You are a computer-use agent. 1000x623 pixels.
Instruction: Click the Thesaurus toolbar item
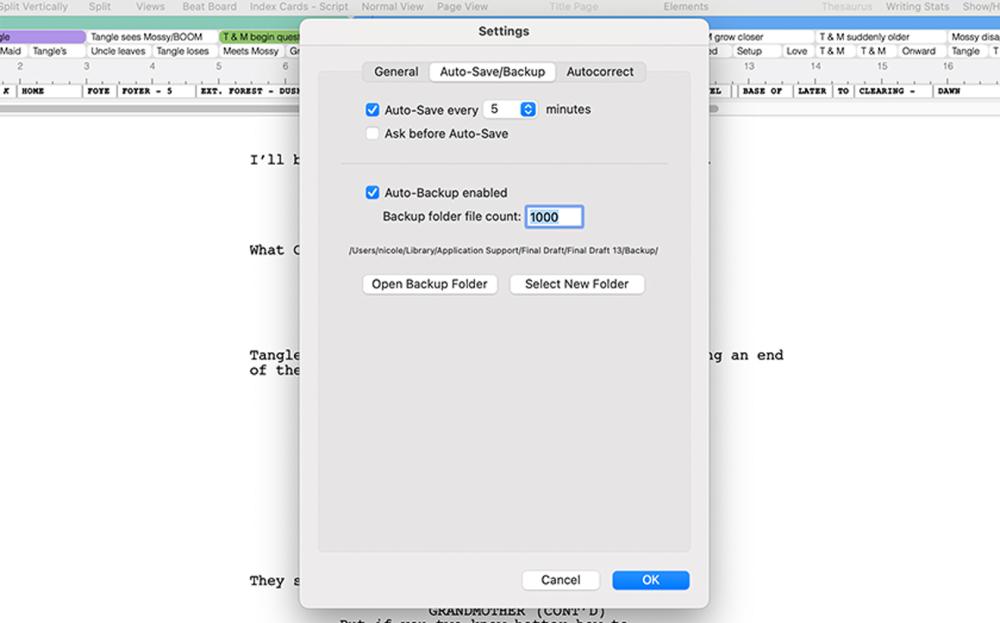tap(846, 7)
